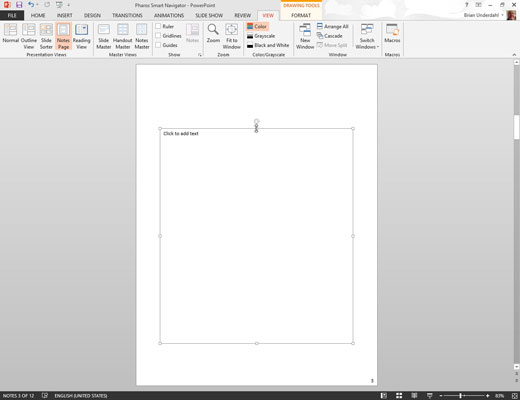The width and height of the screenshot is (520, 400).
Task: Click the Zoom magnifier button
Action: click(213, 33)
